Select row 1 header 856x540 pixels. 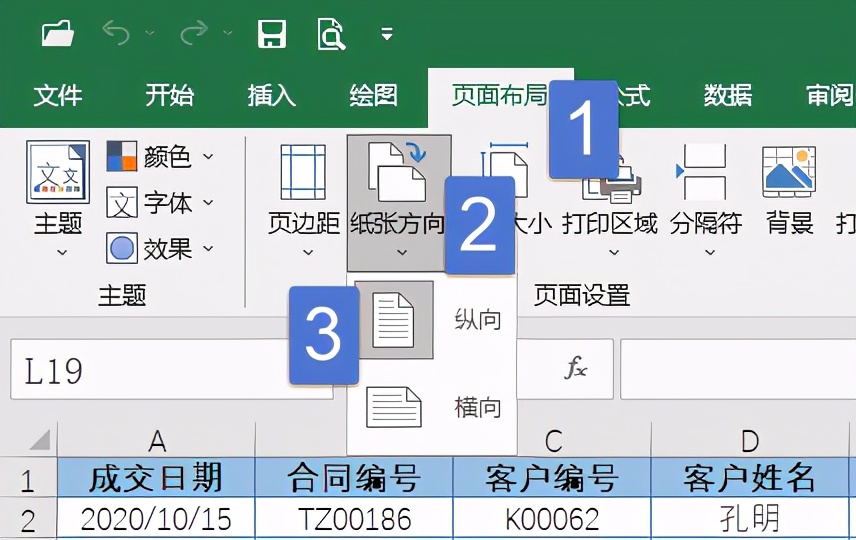[27, 479]
